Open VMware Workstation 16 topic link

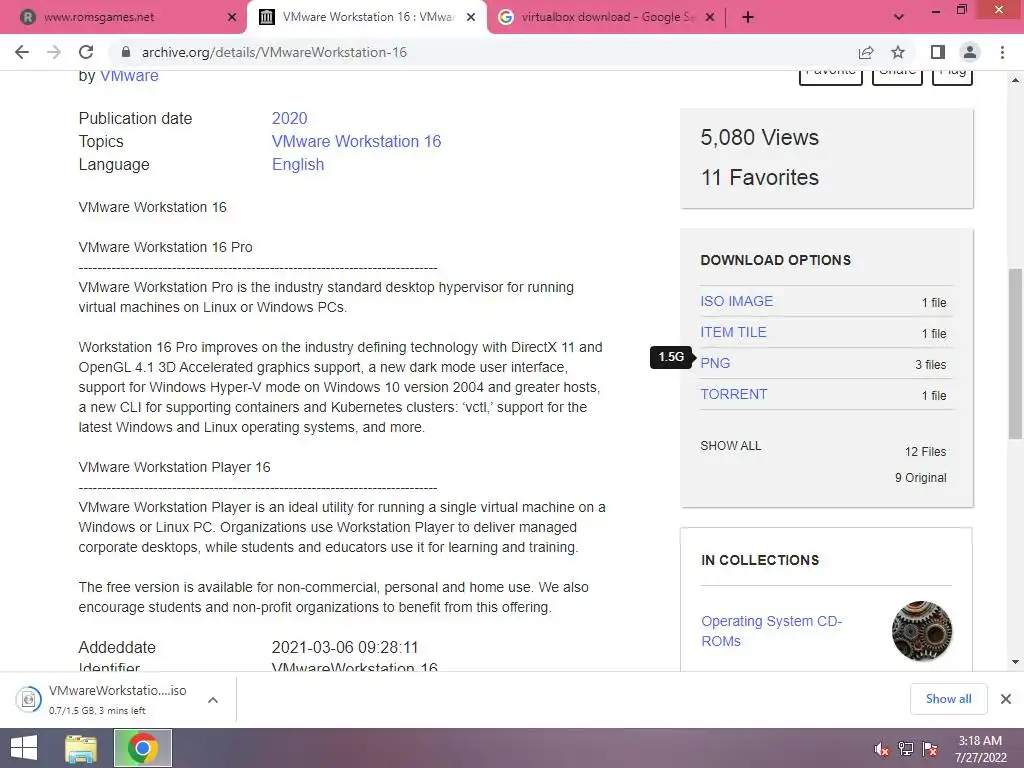(x=356, y=141)
